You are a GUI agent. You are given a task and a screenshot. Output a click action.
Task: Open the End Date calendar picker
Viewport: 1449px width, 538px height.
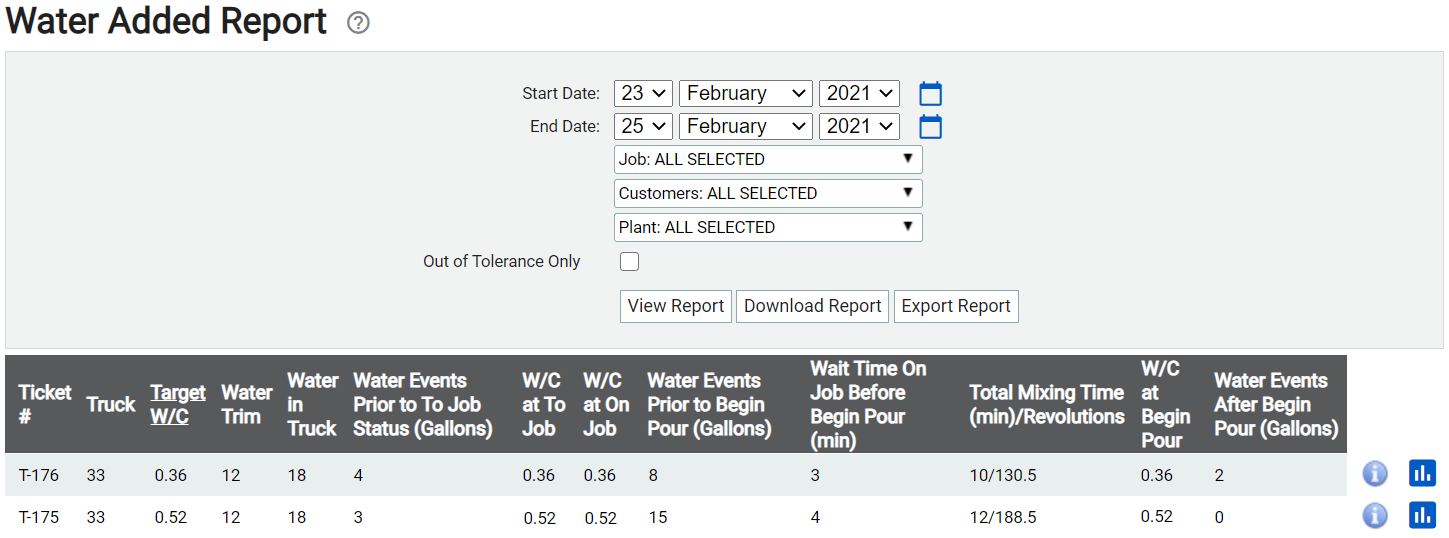(930, 127)
